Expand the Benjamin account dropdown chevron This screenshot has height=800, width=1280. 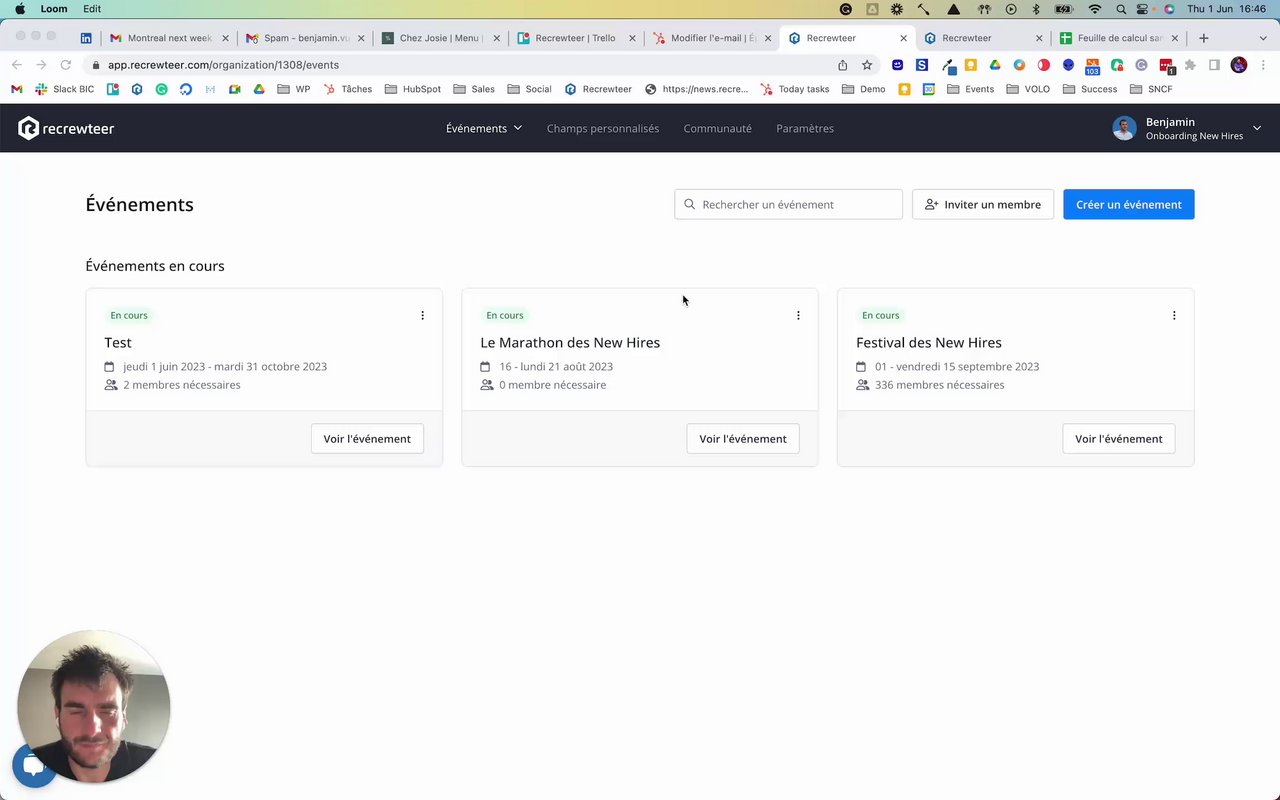[1257, 128]
